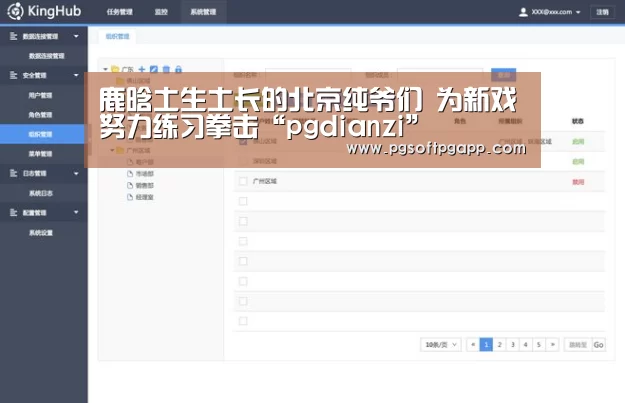Open the 10条/页 page size dropdown

(x=440, y=344)
